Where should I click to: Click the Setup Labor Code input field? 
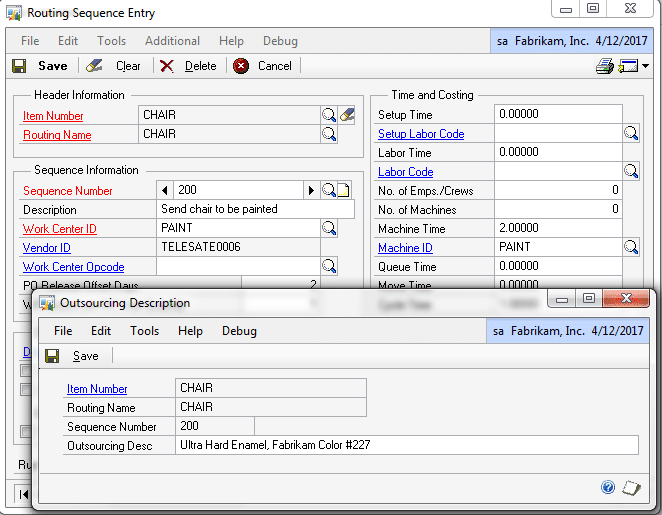coord(558,133)
